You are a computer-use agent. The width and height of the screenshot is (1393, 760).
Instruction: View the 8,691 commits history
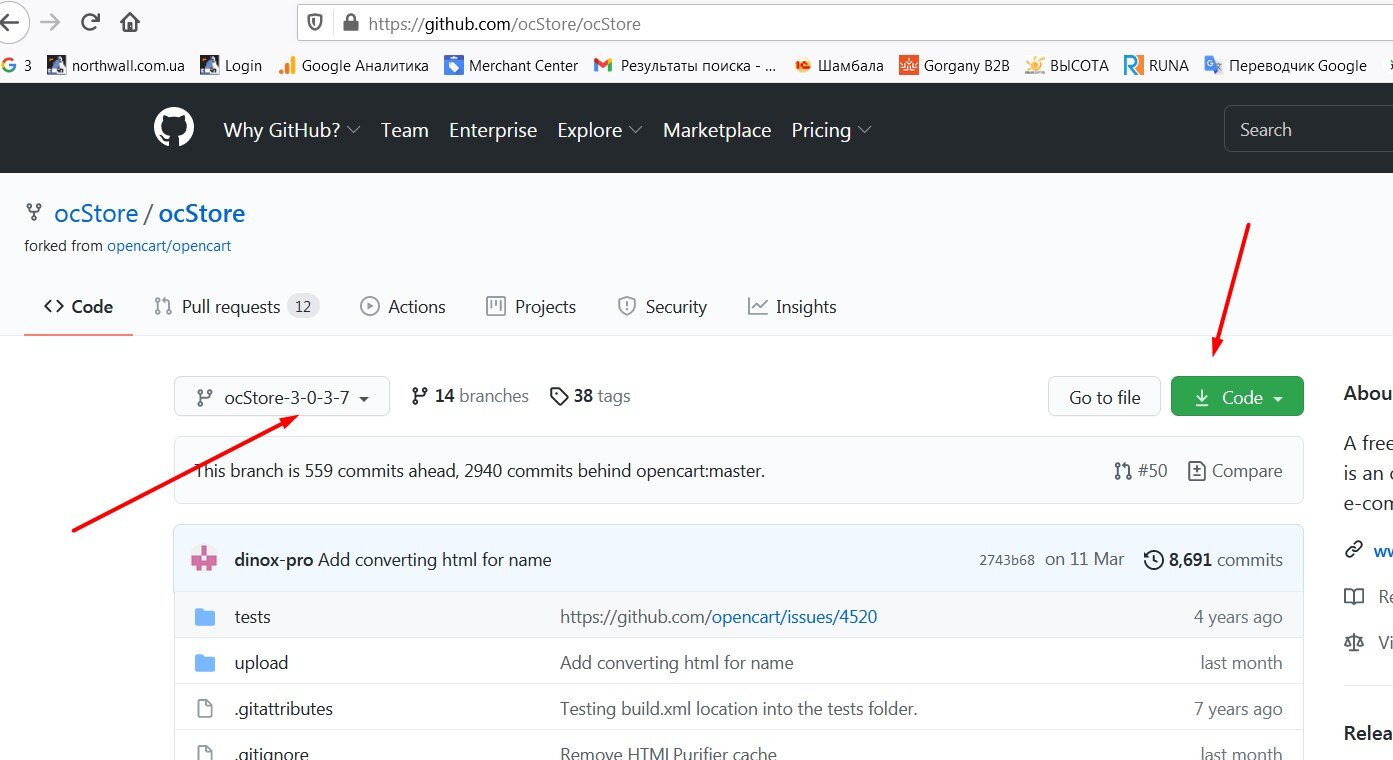(1213, 560)
